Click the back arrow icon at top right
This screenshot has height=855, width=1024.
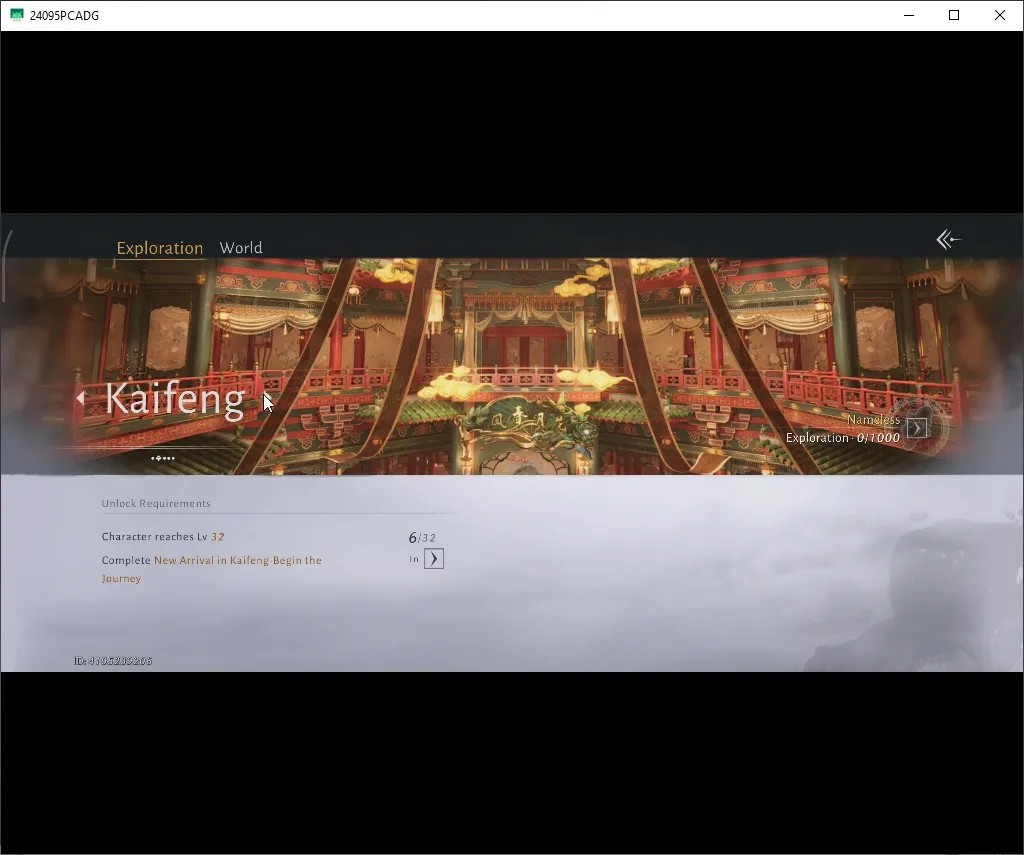(948, 240)
